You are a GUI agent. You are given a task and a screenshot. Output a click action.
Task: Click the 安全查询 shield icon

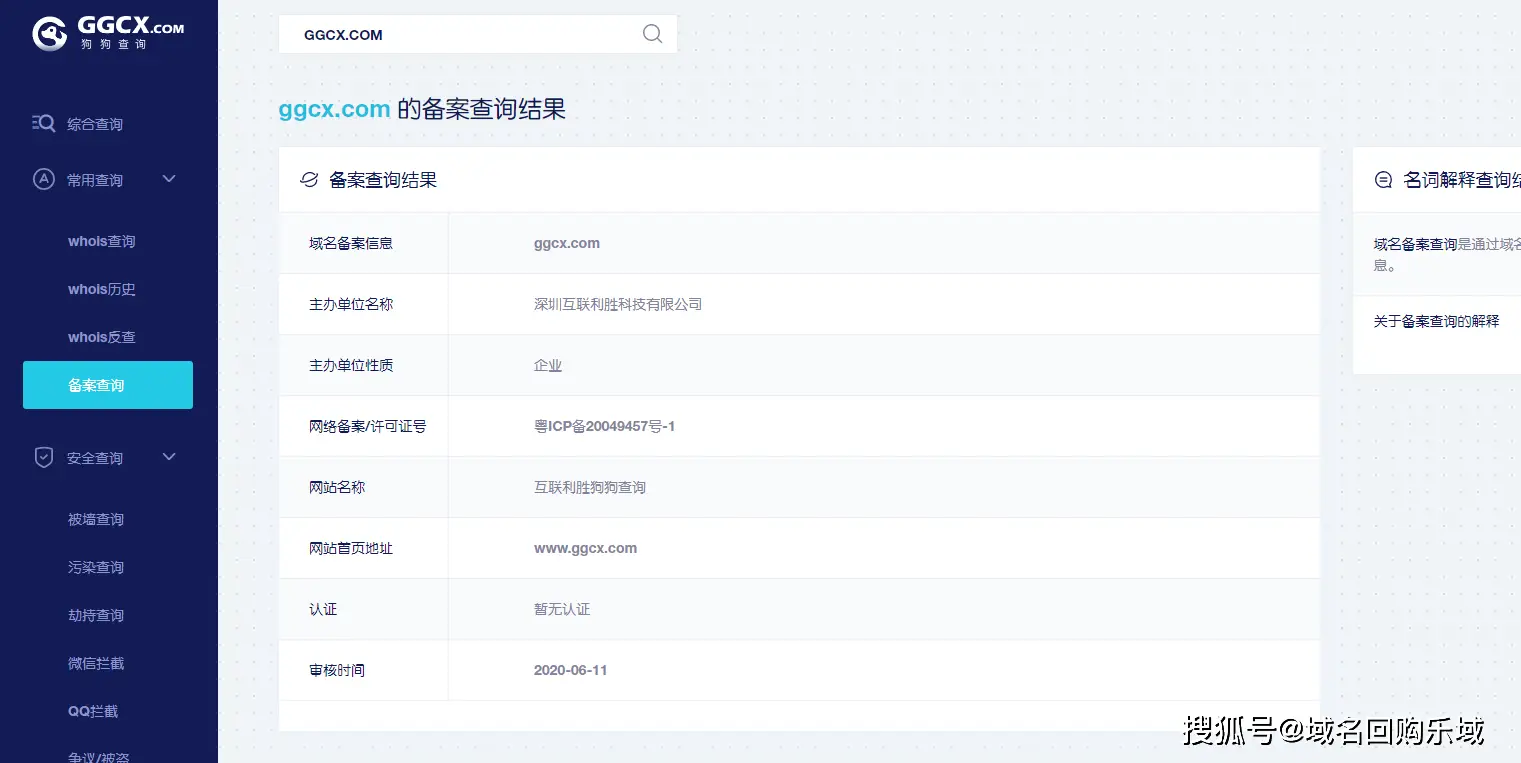tap(44, 457)
